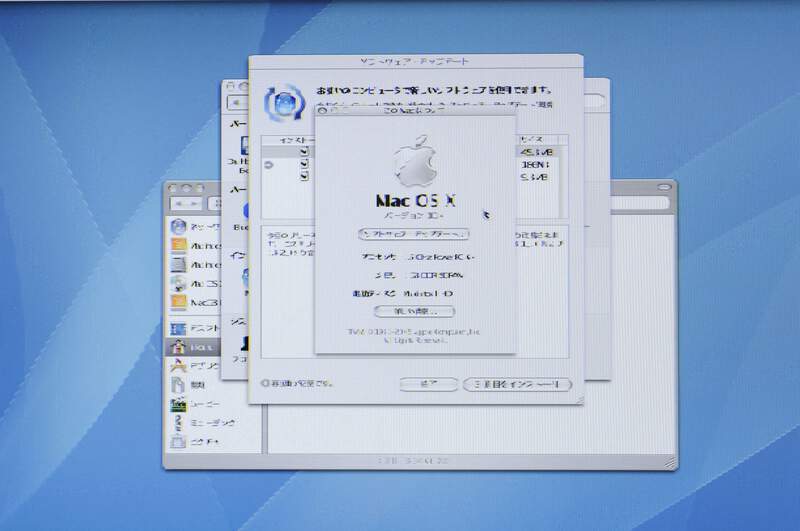Open the Movies icon in Finder sidebar
This screenshot has width=800, height=531.
tap(178, 405)
